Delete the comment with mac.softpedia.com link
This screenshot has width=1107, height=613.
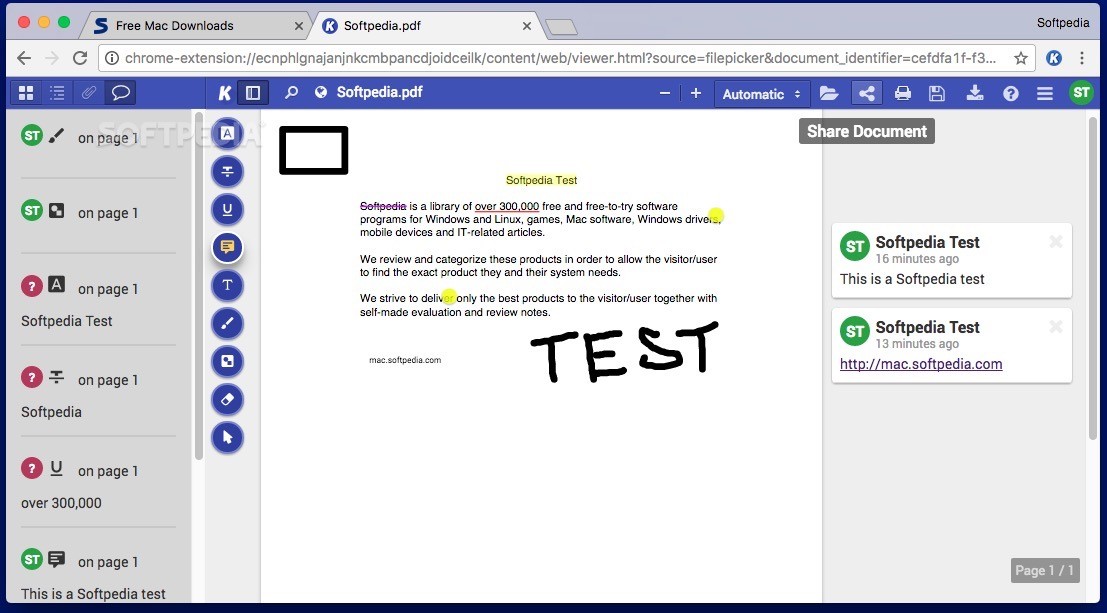(1055, 326)
